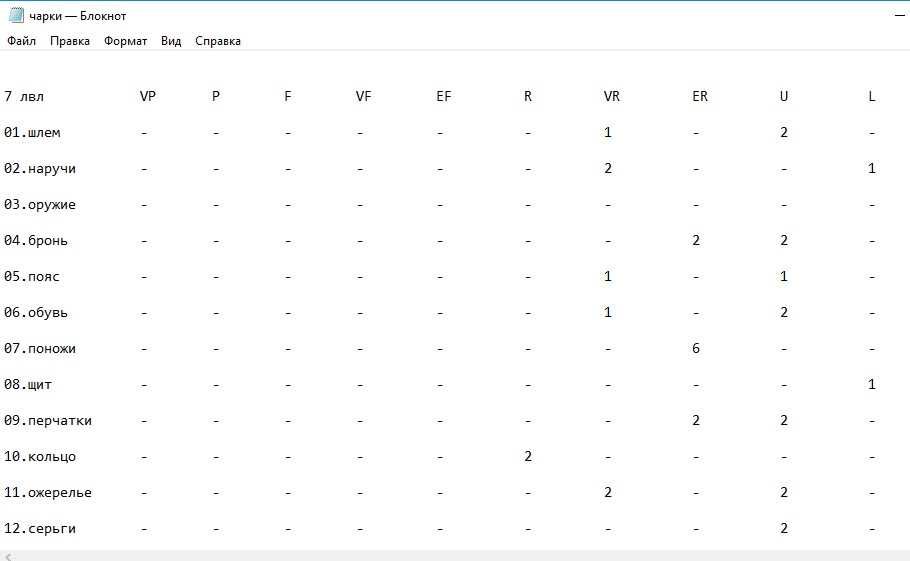This screenshot has width=910, height=561.
Task: Open the Формат menu
Action: pyautogui.click(x=125, y=41)
